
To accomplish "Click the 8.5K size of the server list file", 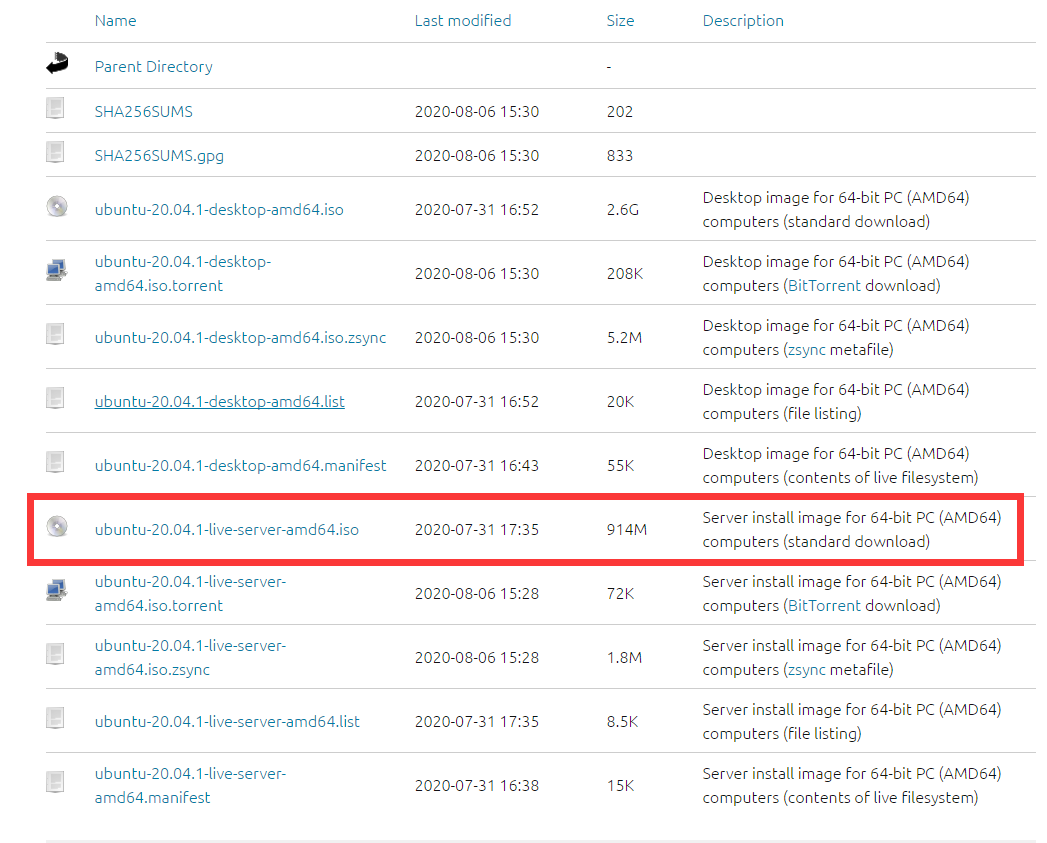I will [x=622, y=722].
